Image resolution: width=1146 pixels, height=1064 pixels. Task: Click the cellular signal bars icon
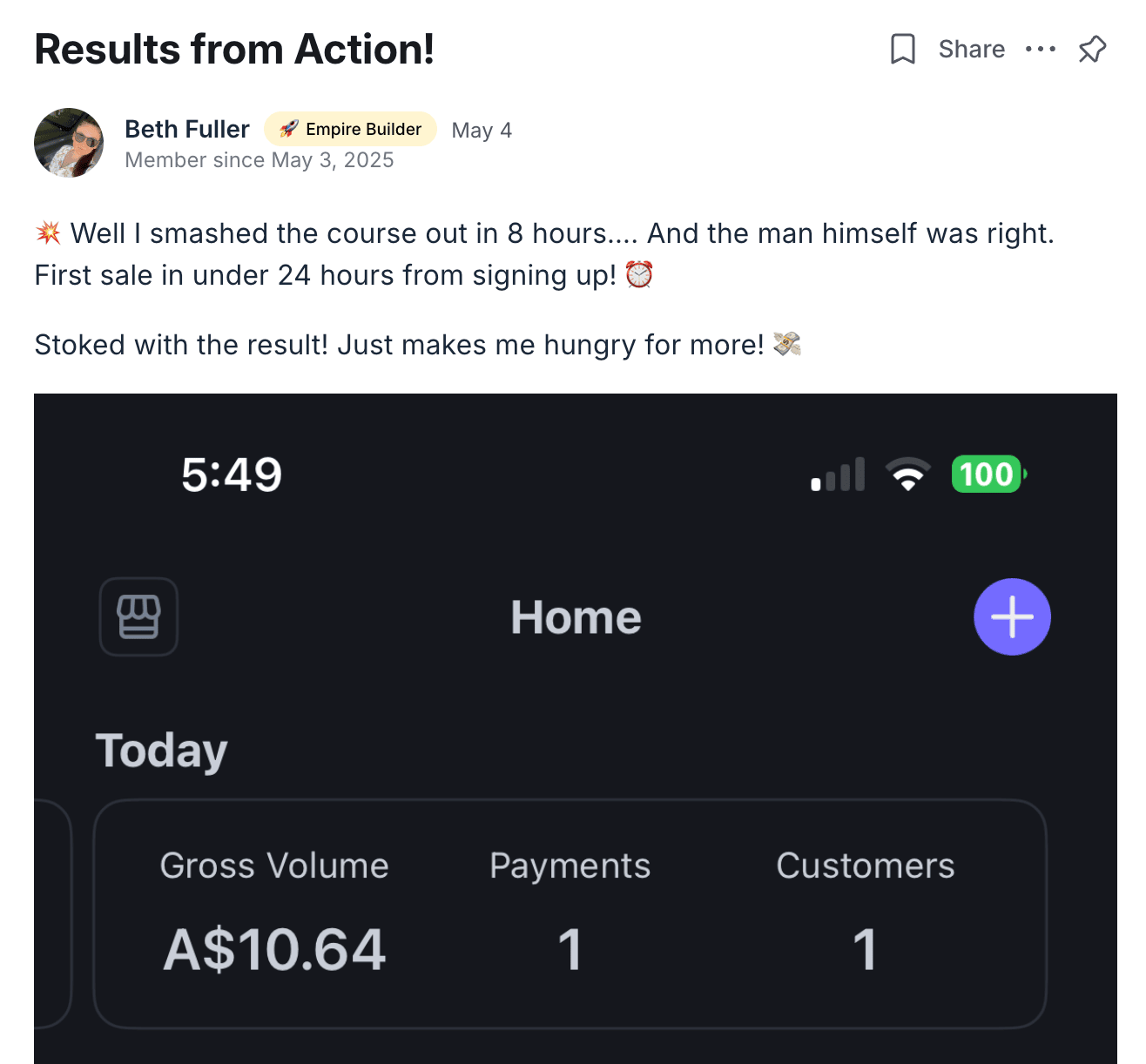coord(838,475)
